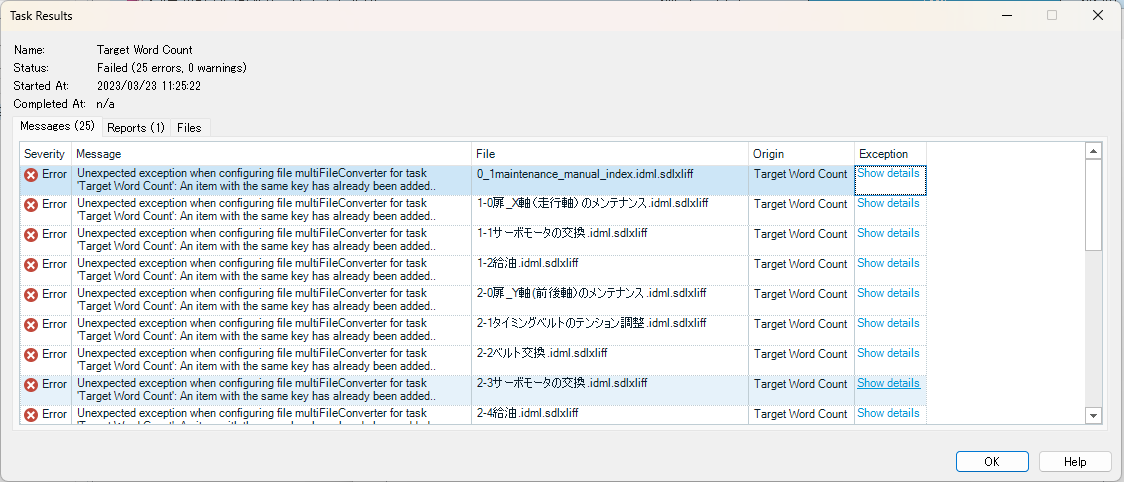
Task: Click the Failed (25 errors, 0 warnings) status
Action: point(171,68)
